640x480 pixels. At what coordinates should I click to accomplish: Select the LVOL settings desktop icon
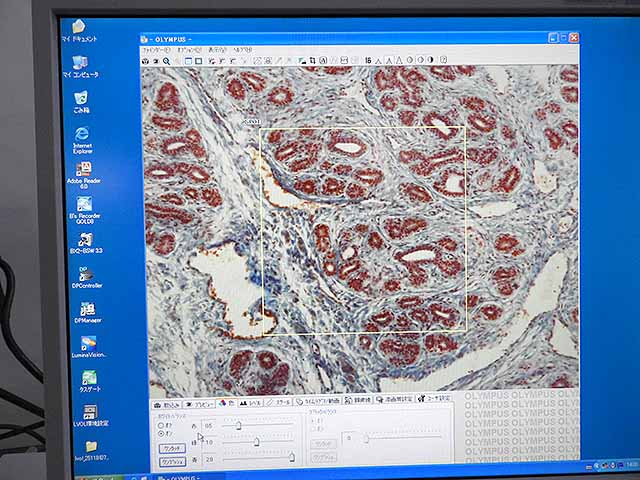(x=91, y=416)
